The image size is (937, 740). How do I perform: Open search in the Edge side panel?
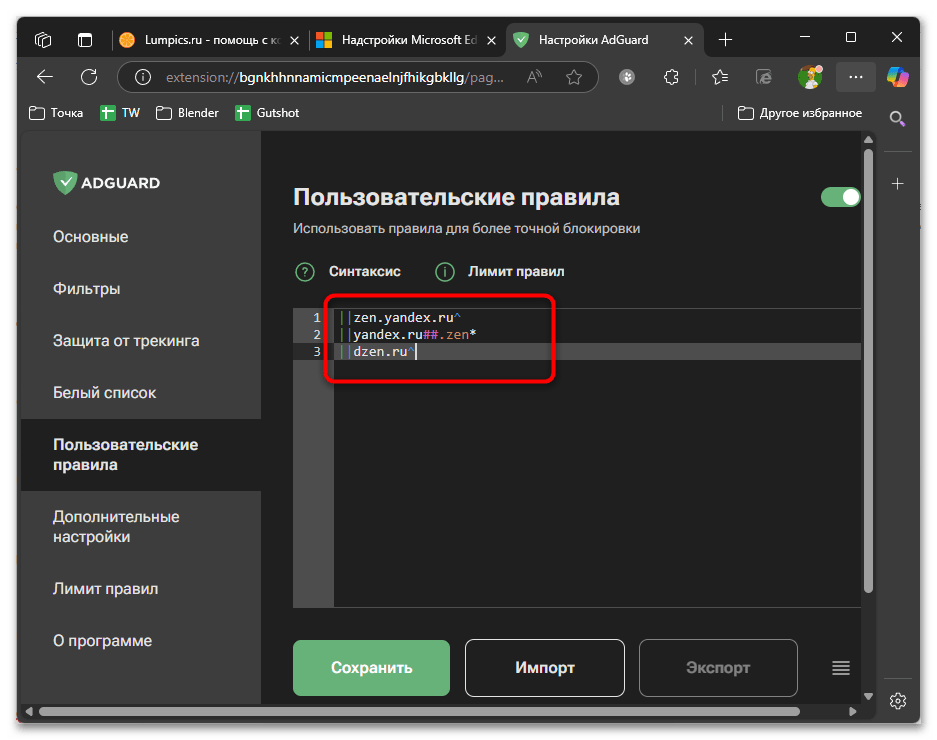[x=897, y=118]
